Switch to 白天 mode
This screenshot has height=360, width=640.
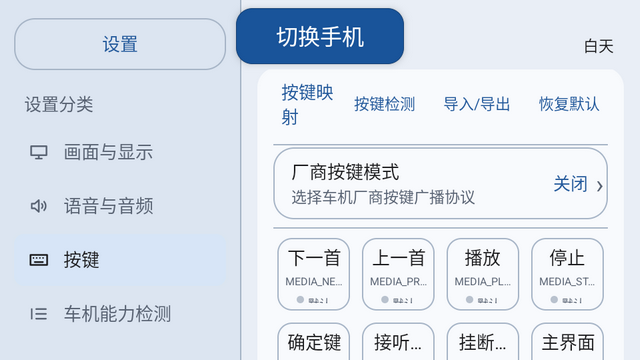point(598,46)
